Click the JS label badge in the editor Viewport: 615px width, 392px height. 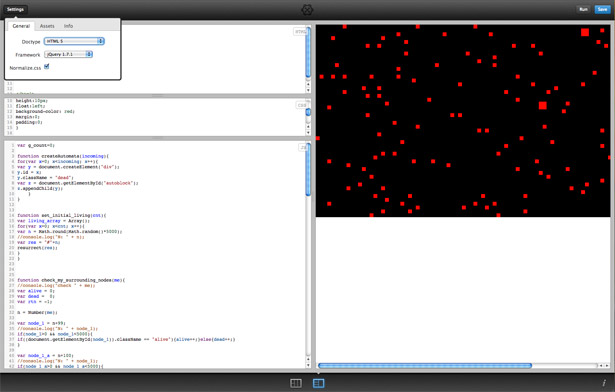303,148
